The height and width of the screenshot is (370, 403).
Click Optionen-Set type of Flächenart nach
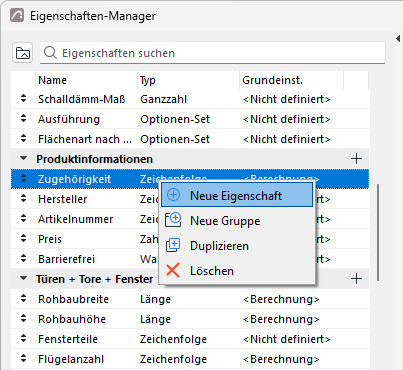click(175, 139)
